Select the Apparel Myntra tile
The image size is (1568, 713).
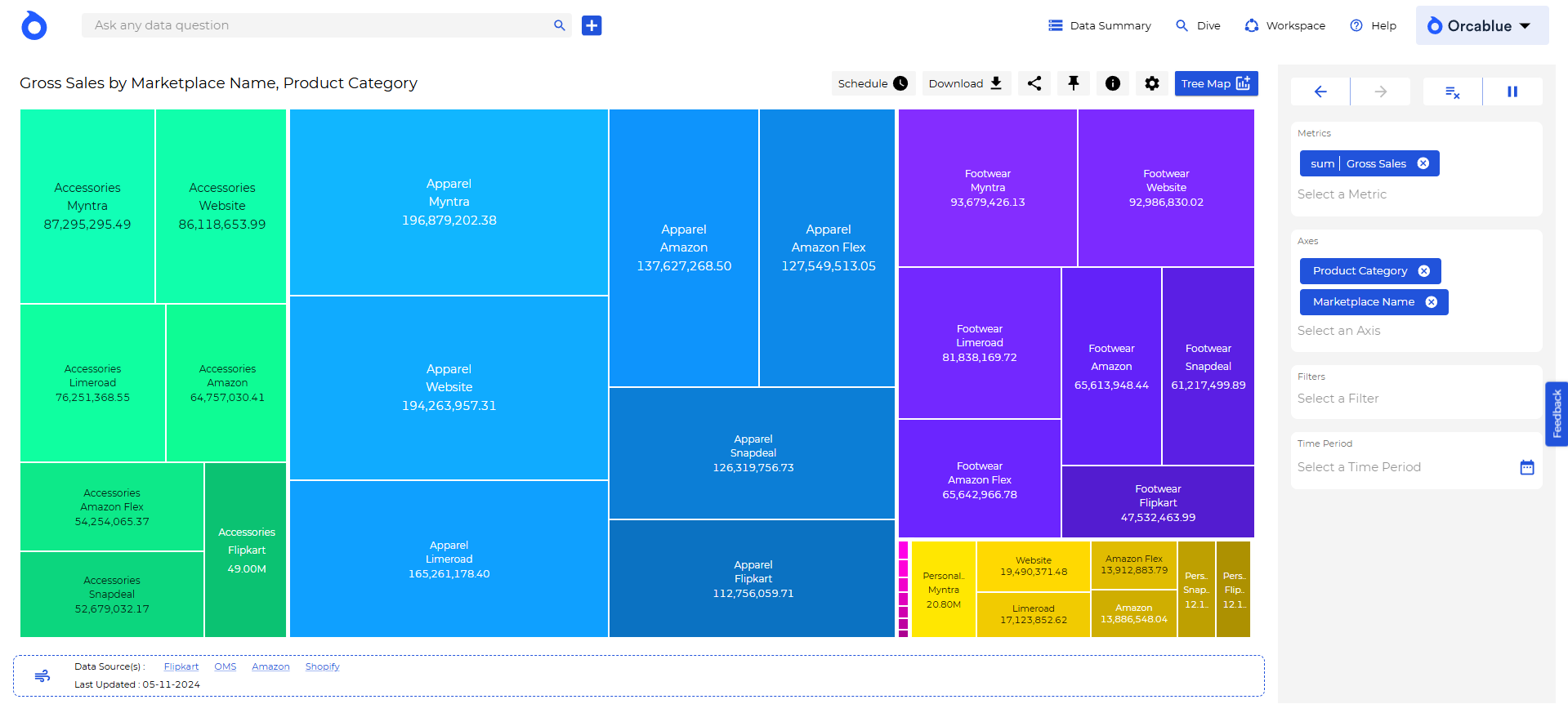click(449, 203)
